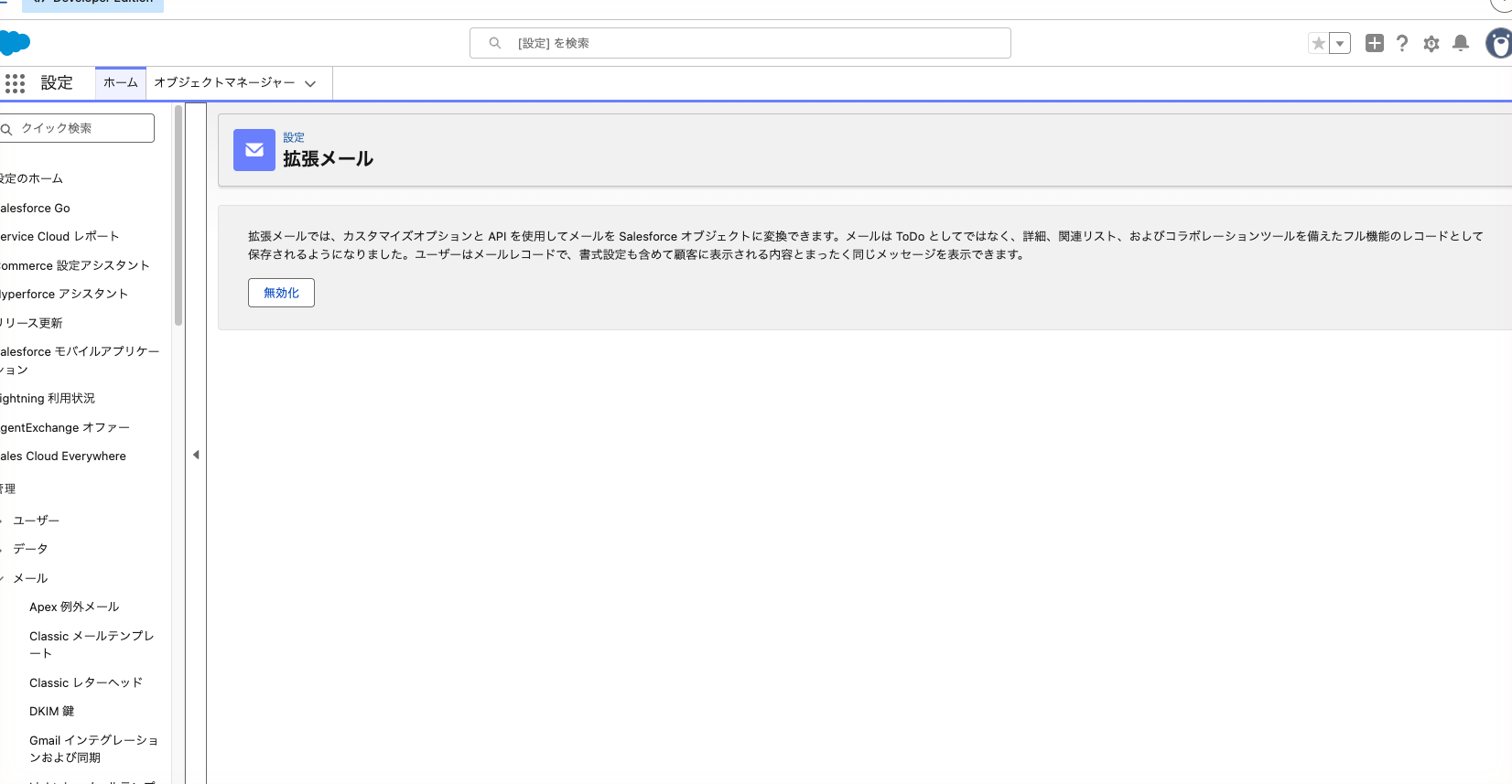The height and width of the screenshot is (784, 1512).
Task: Open Gmail インテグレーションおよび同期 item
Action: coord(93,748)
